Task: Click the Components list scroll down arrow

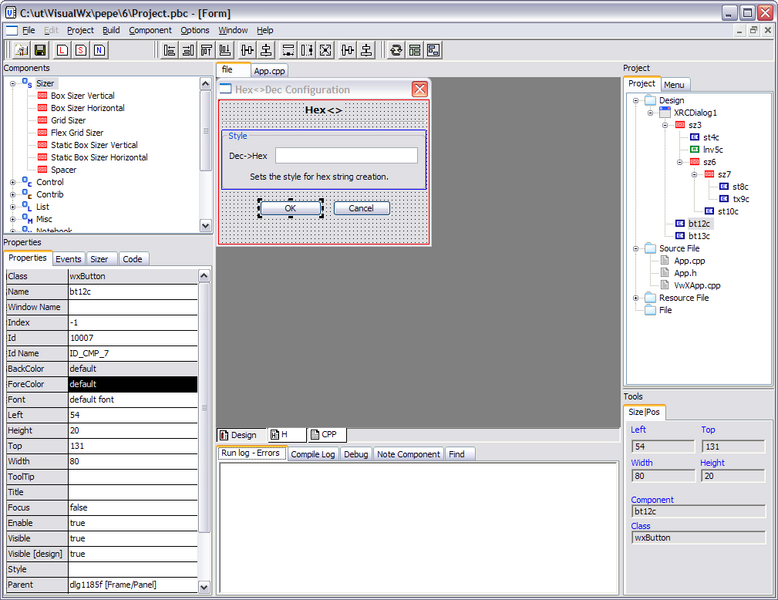Action: tap(205, 225)
